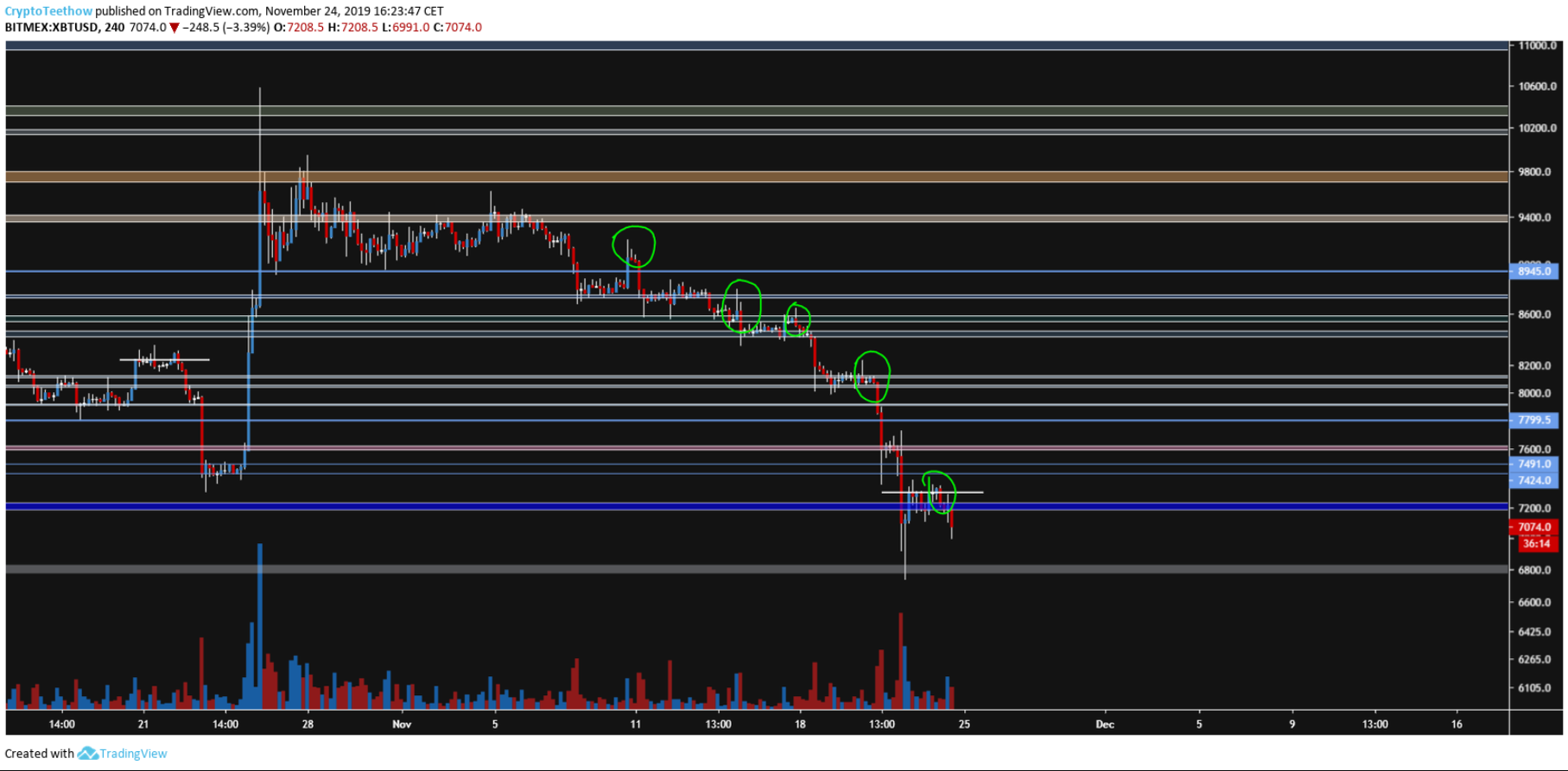Image resolution: width=1568 pixels, height=771 pixels.
Task: Click the 7491.0 price level label
Action: (1534, 464)
